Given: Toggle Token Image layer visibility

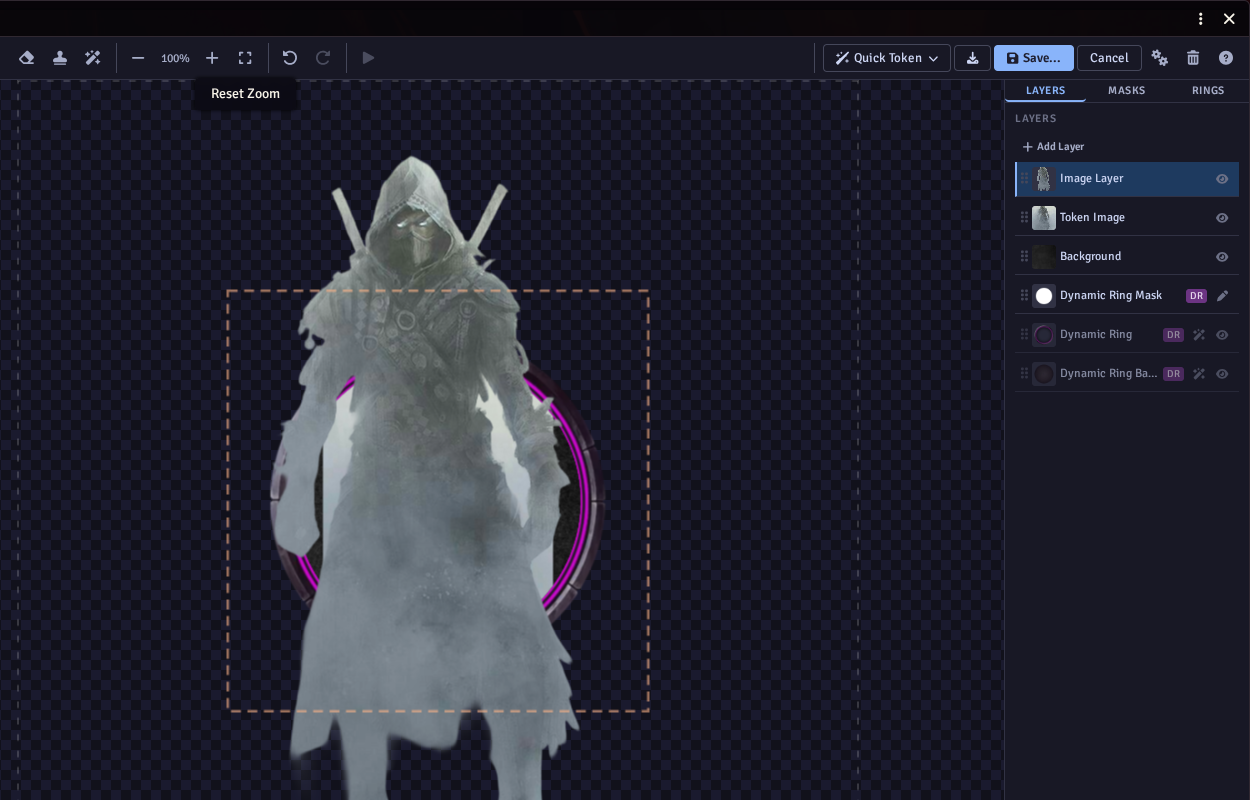Looking at the screenshot, I should tap(1222, 218).
